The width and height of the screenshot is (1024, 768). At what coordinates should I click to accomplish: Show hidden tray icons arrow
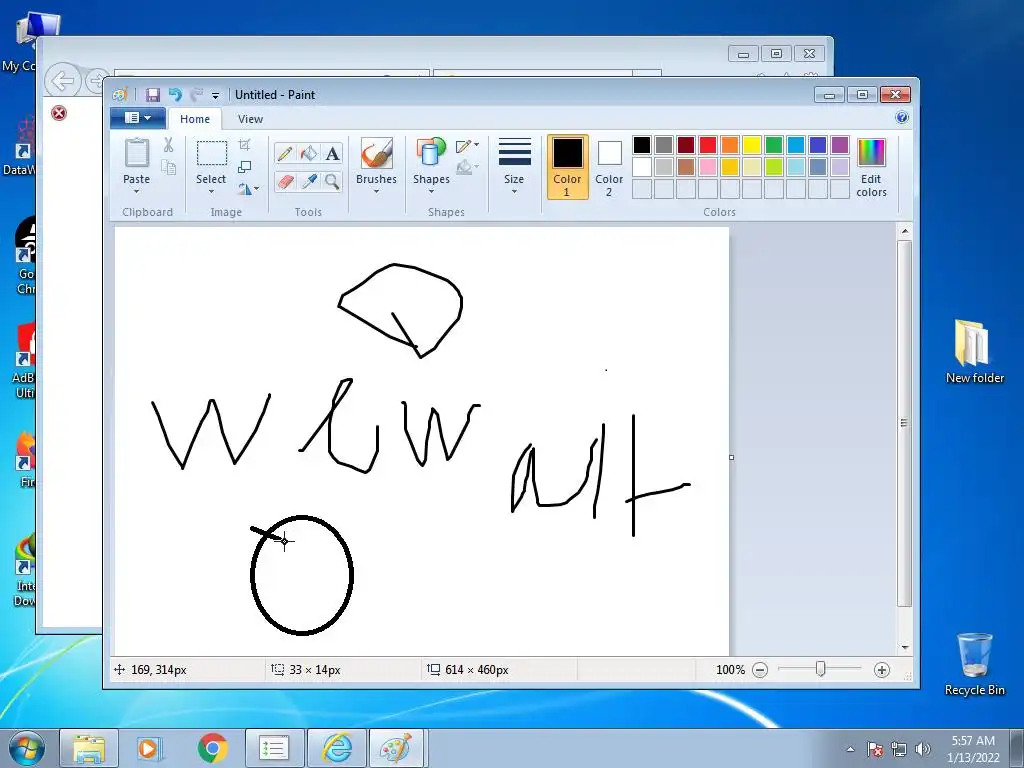pos(850,749)
